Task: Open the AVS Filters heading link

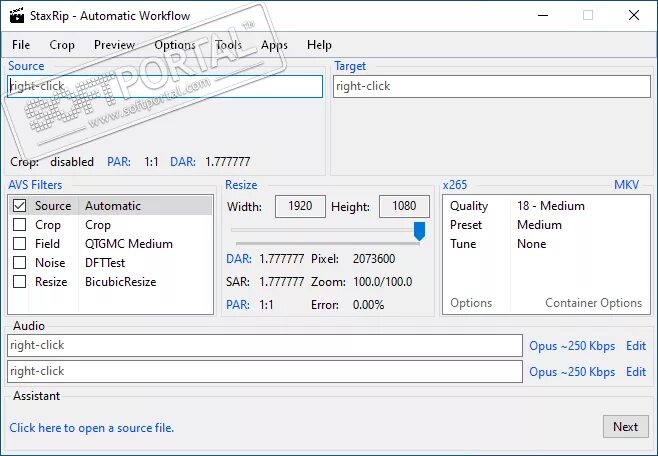Action: [35, 185]
